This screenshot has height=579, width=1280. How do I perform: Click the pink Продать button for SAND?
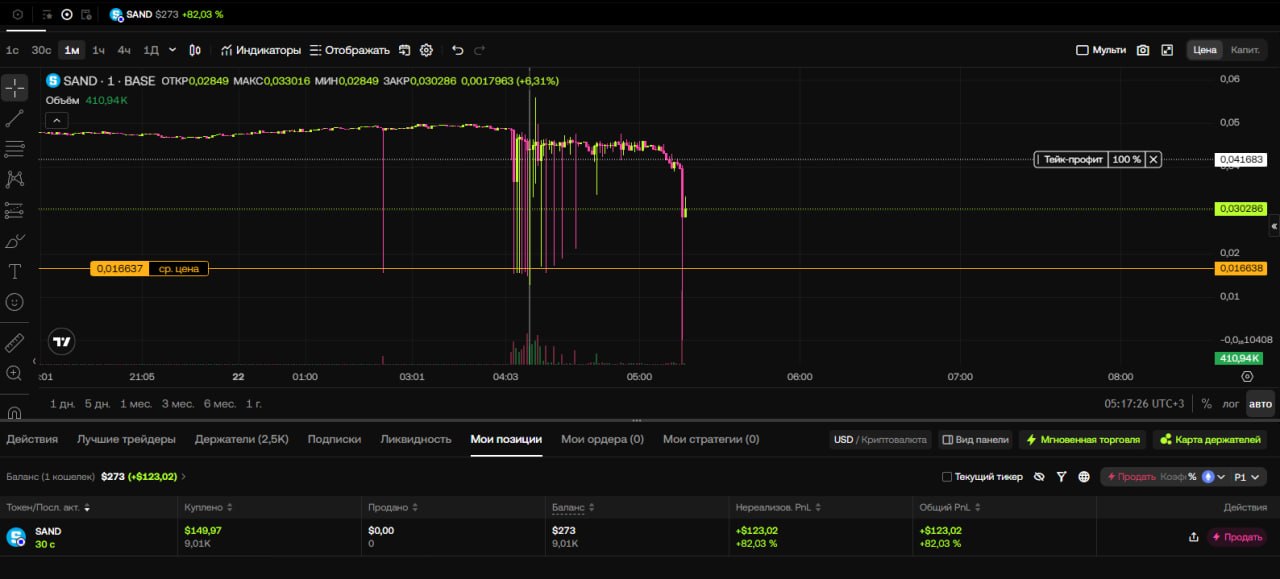[1236, 537]
